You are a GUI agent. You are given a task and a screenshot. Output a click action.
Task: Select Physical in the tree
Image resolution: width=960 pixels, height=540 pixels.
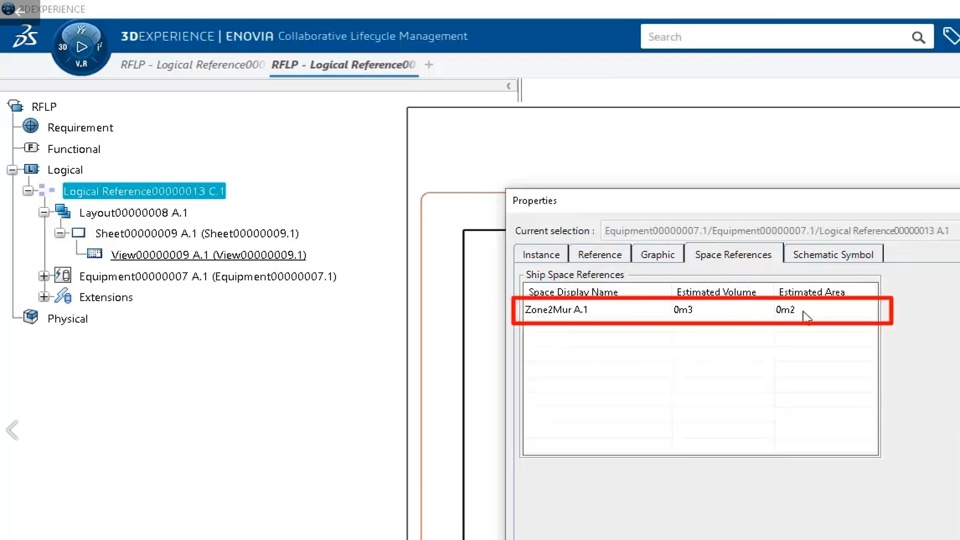(67, 318)
